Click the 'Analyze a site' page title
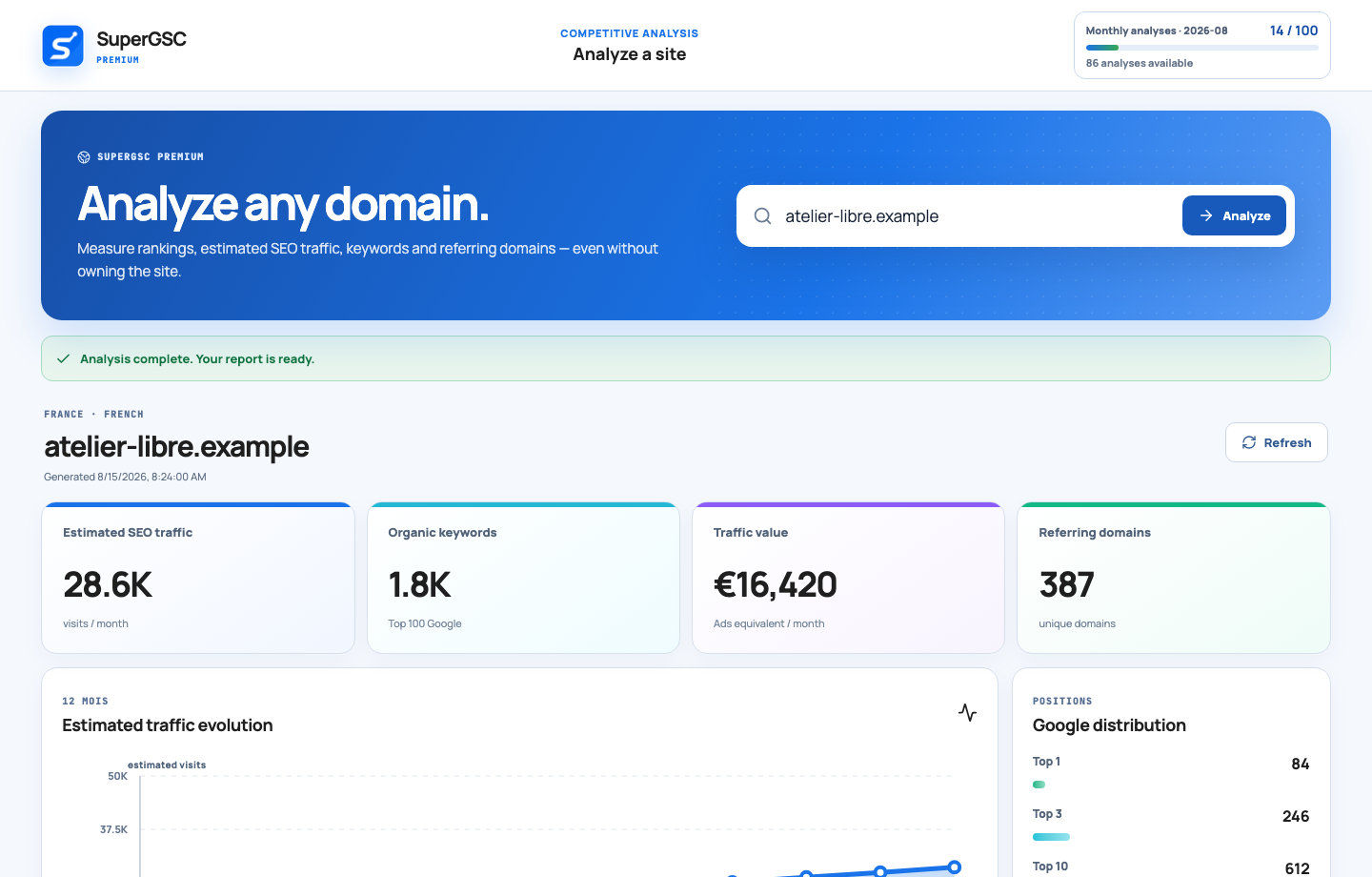This screenshot has height=877, width=1372. click(x=630, y=54)
